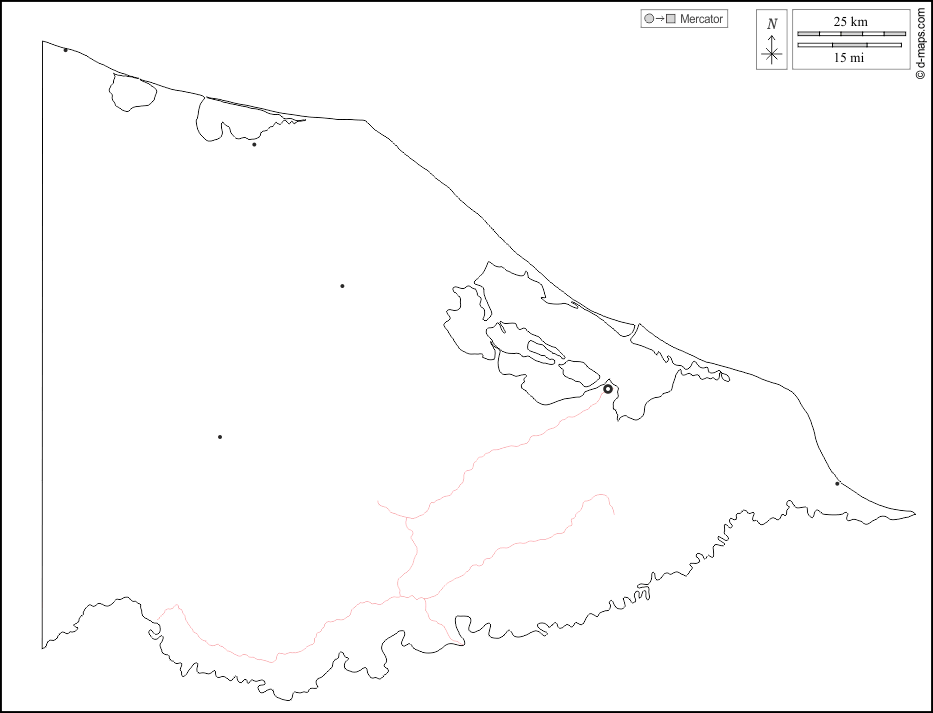This screenshot has width=933, height=713.
Task: Select the city dot in the map center
Action: coord(342,286)
